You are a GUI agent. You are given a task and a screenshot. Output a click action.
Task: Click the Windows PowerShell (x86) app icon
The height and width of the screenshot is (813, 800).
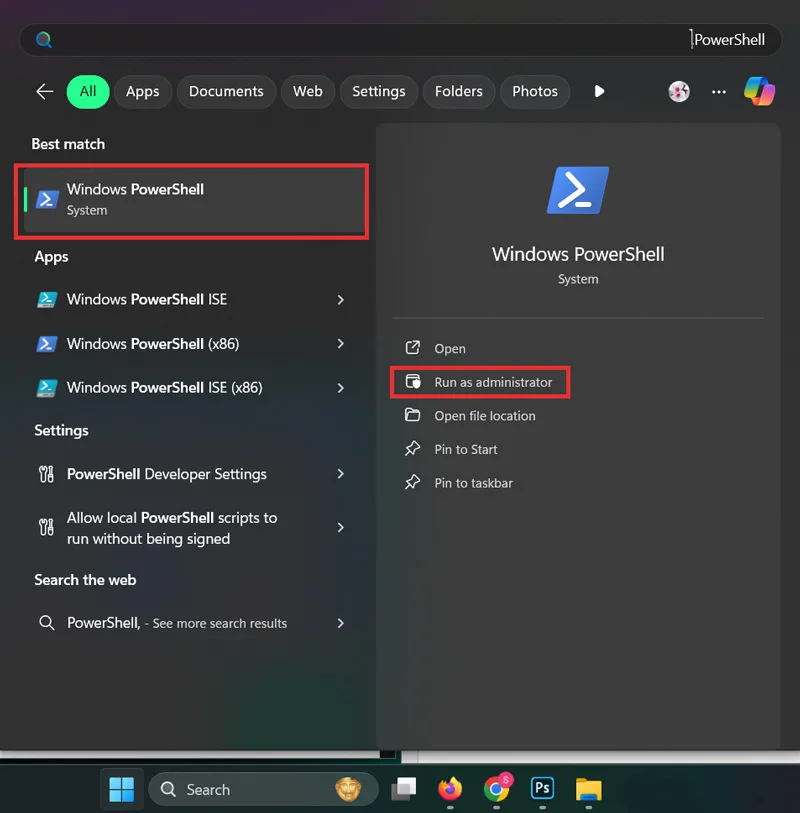coord(47,344)
